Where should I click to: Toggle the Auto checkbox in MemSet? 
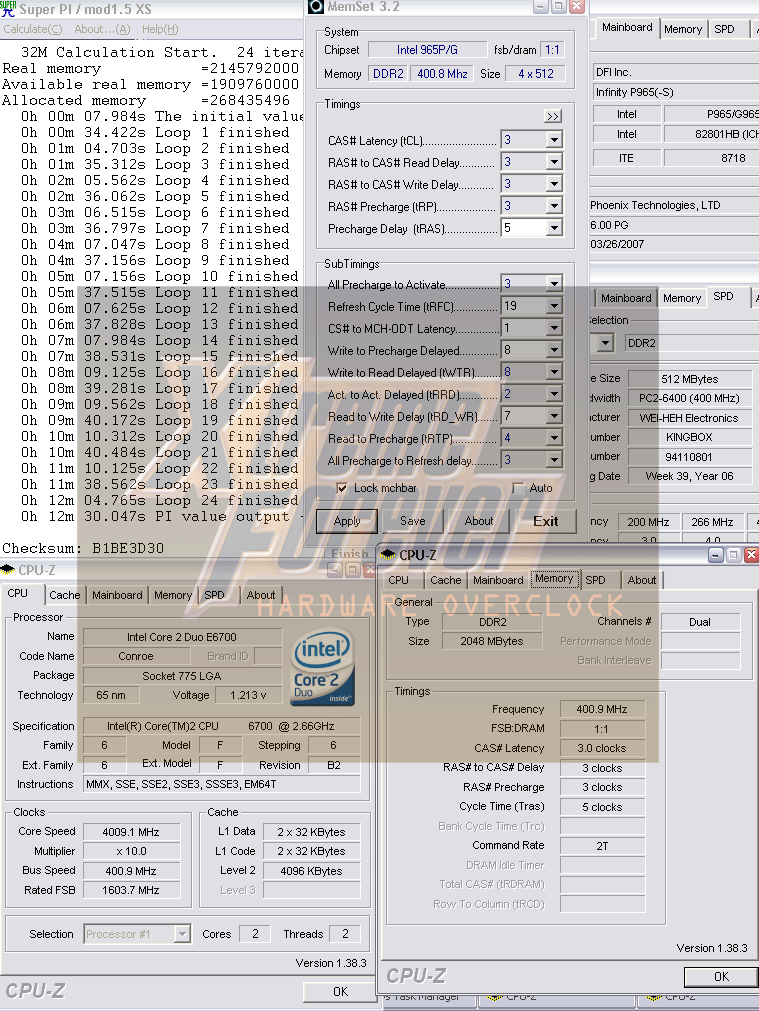tap(518, 488)
